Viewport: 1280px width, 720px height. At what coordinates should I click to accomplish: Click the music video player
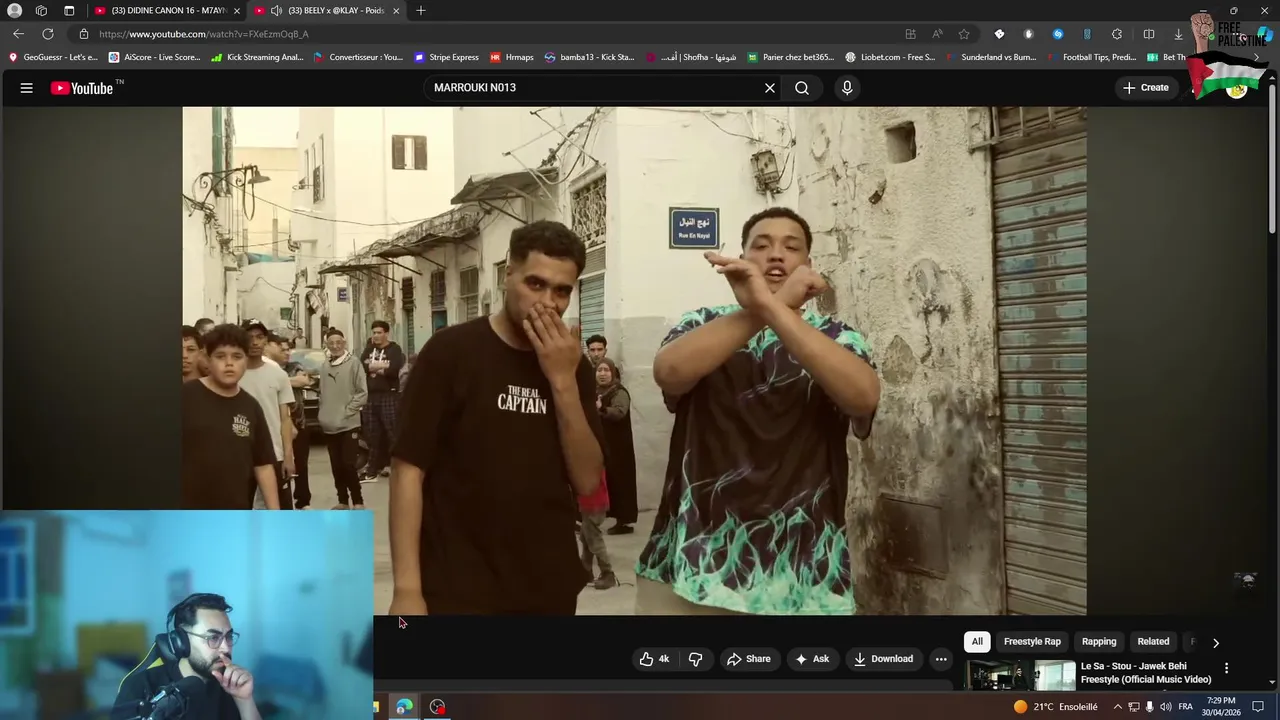634,360
